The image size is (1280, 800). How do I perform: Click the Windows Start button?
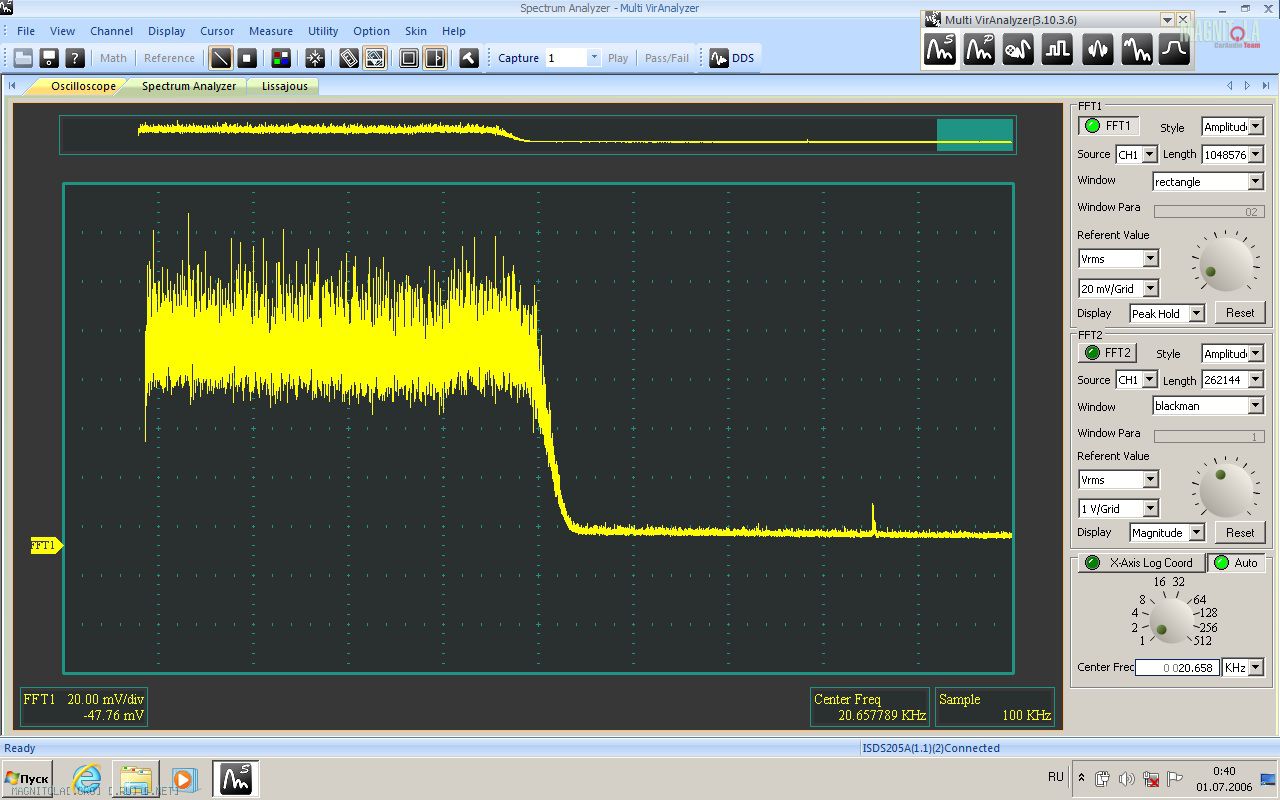tap(27, 778)
